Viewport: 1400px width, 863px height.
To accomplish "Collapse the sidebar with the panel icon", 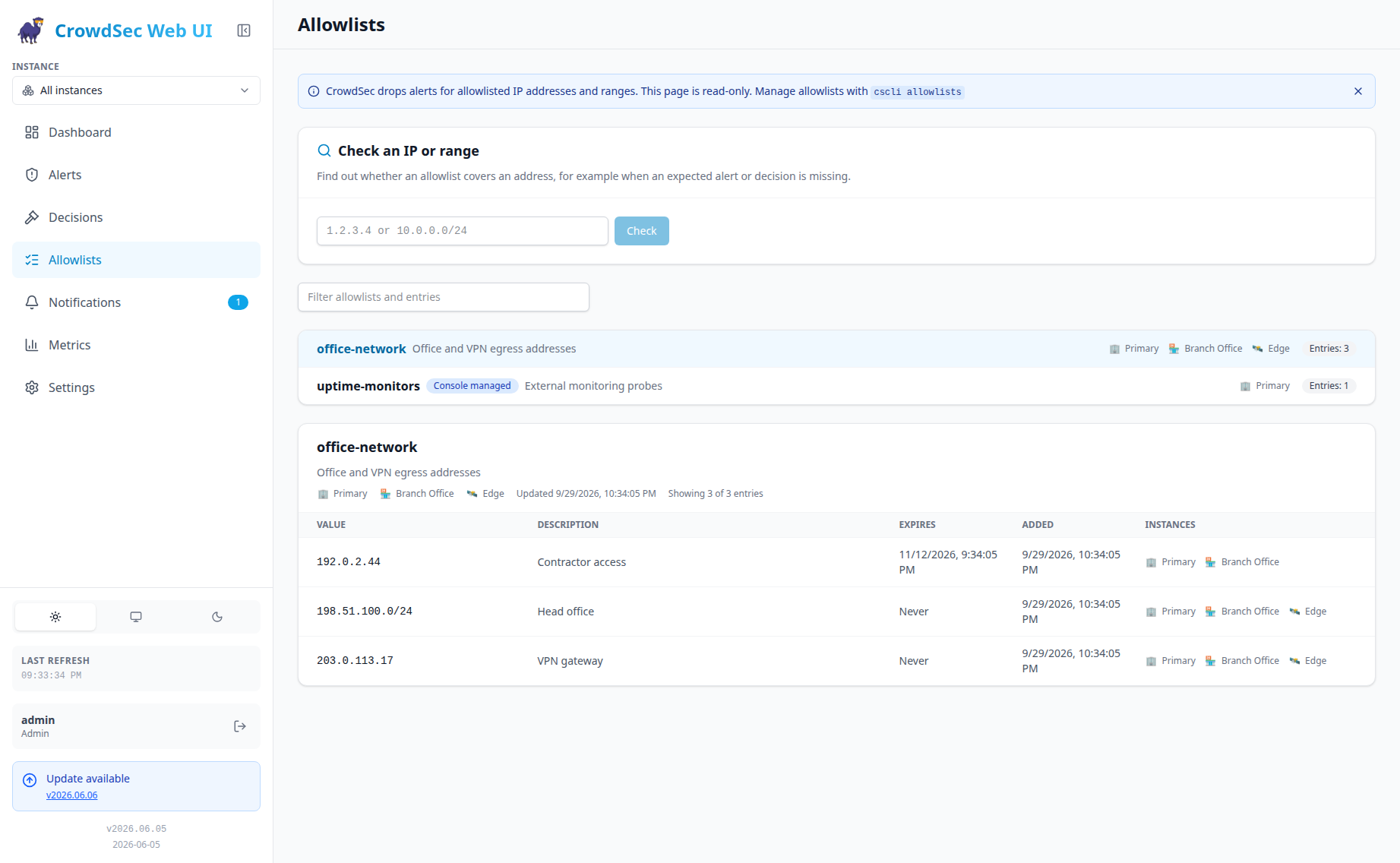I will 244,30.
